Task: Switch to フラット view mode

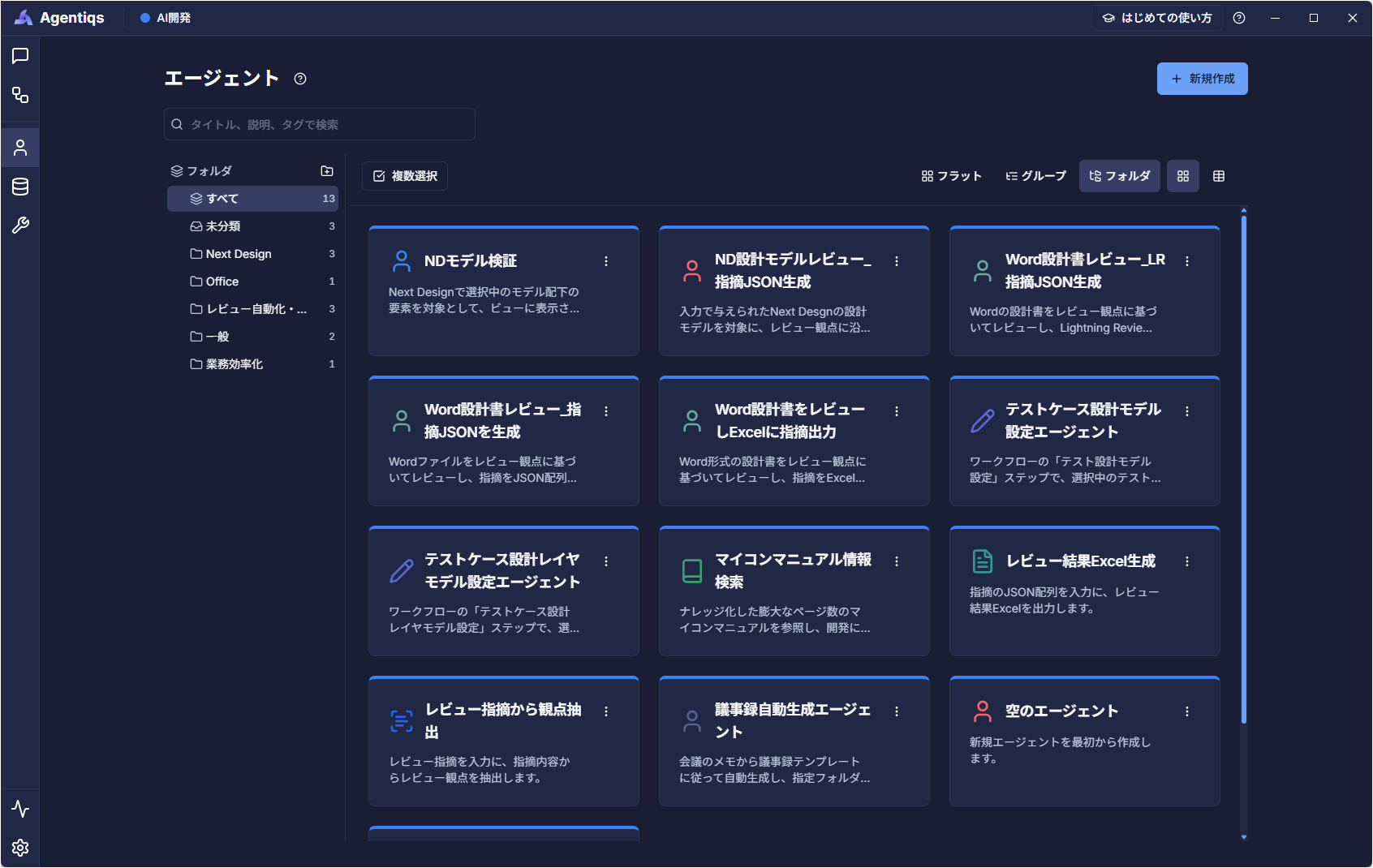Action: 952,176
